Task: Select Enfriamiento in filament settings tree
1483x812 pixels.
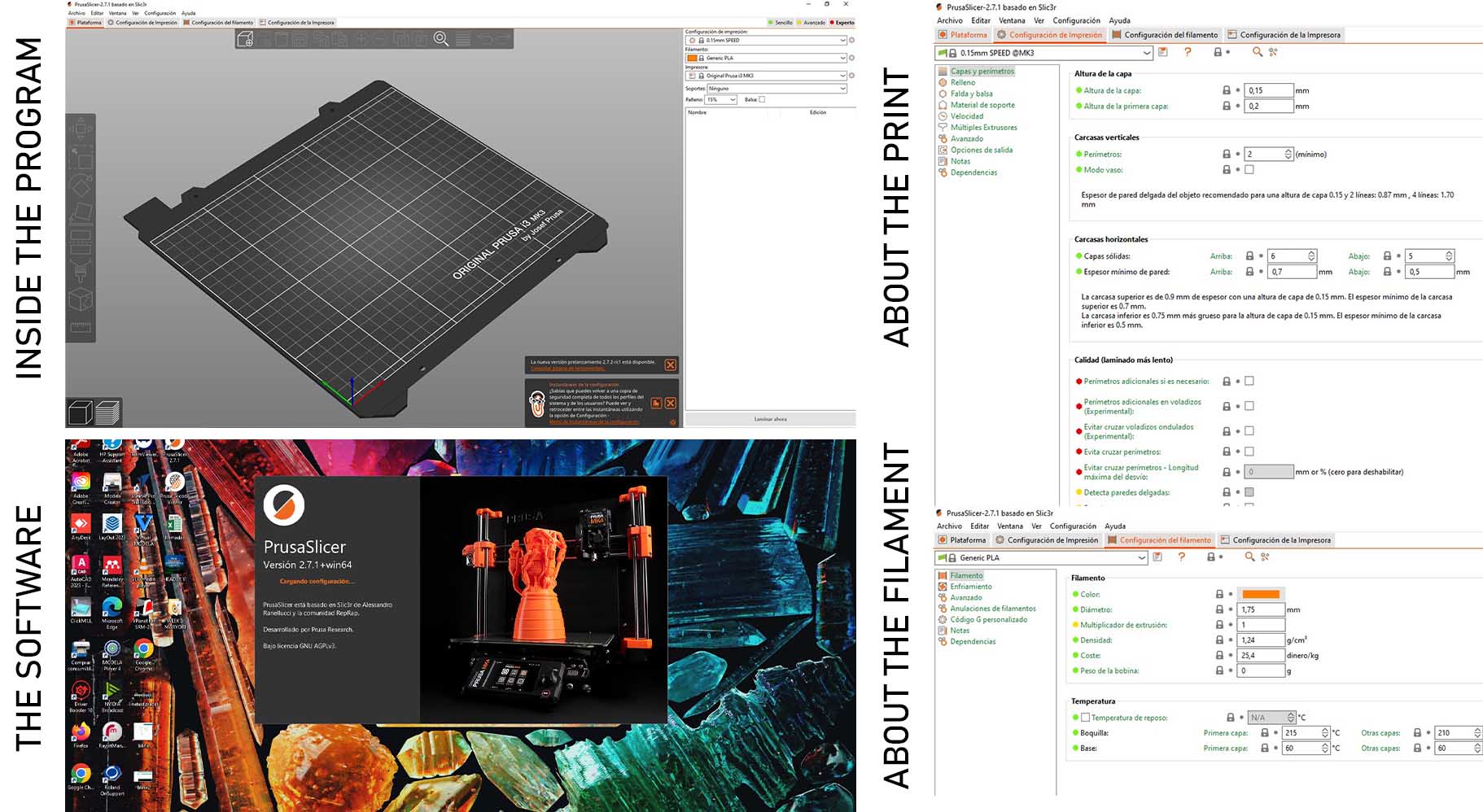Action: pyautogui.click(x=971, y=587)
